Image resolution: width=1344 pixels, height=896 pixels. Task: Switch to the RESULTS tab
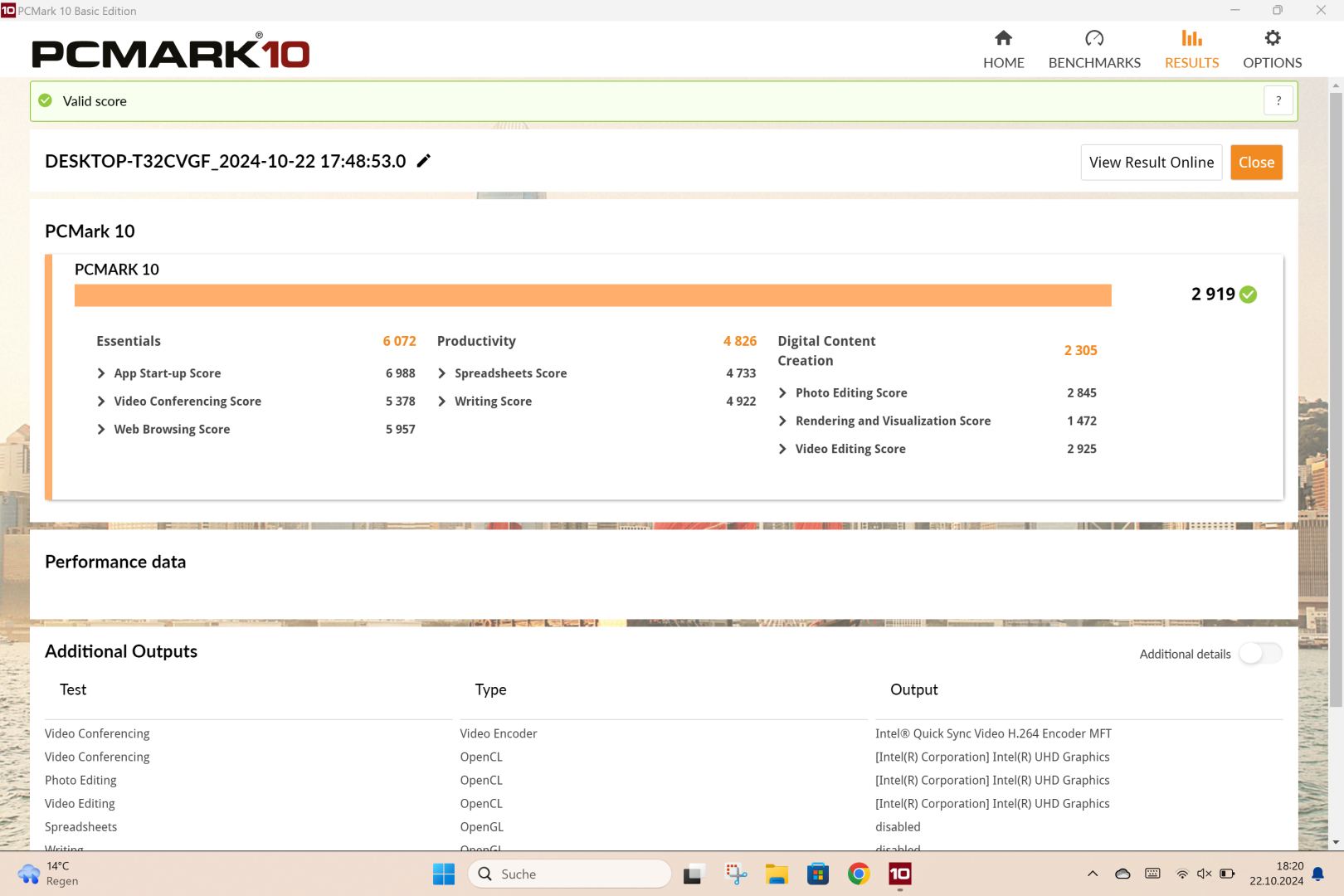pyautogui.click(x=1191, y=50)
